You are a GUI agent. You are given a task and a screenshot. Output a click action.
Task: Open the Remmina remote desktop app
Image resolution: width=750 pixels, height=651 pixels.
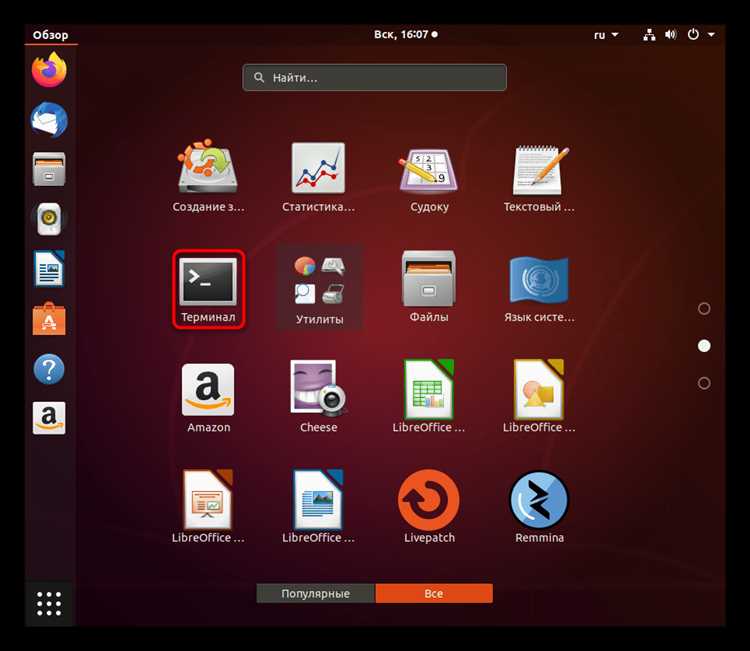(539, 507)
